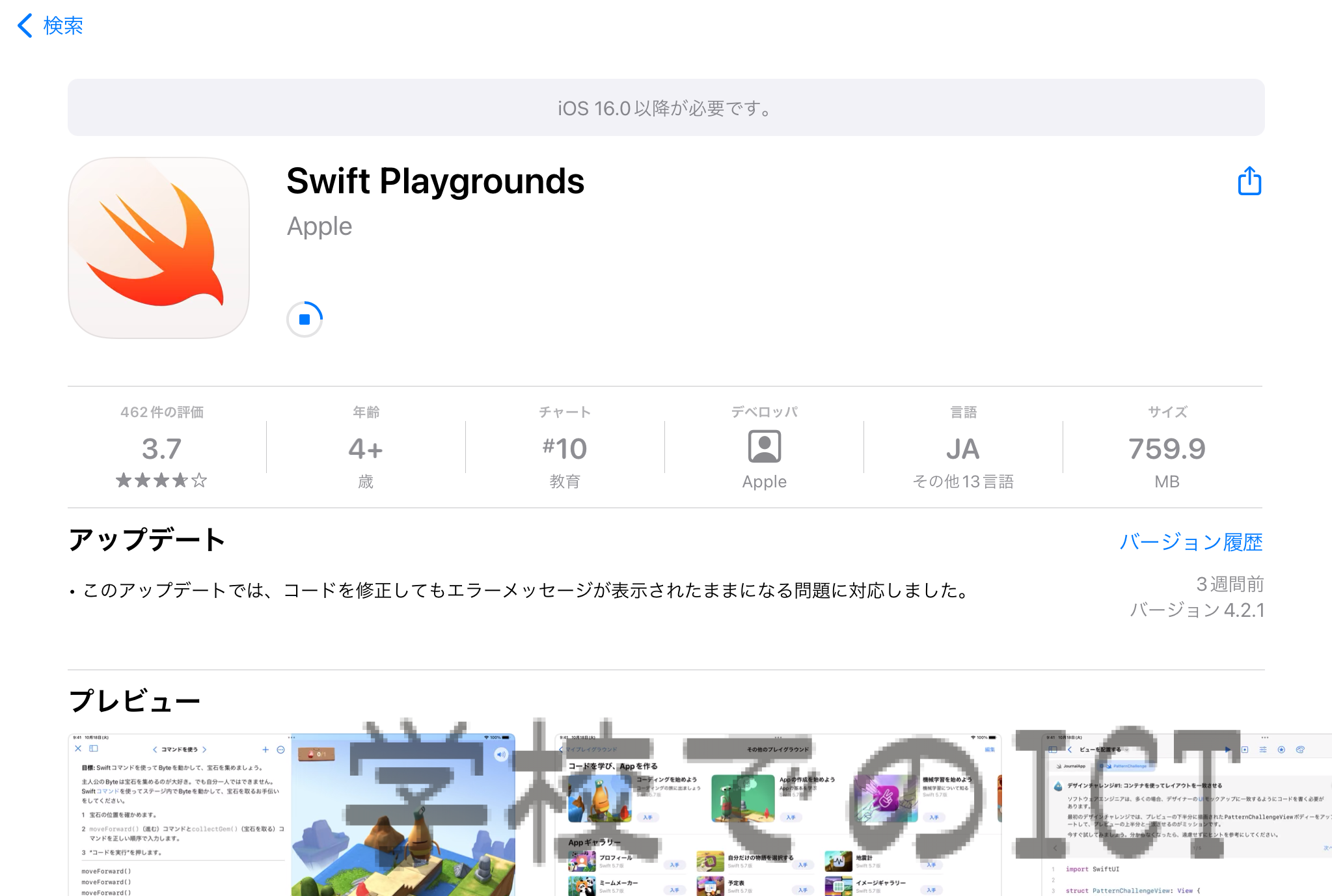Tap the four-star rating stars
Viewport: 1332px width, 896px height.
161,481
